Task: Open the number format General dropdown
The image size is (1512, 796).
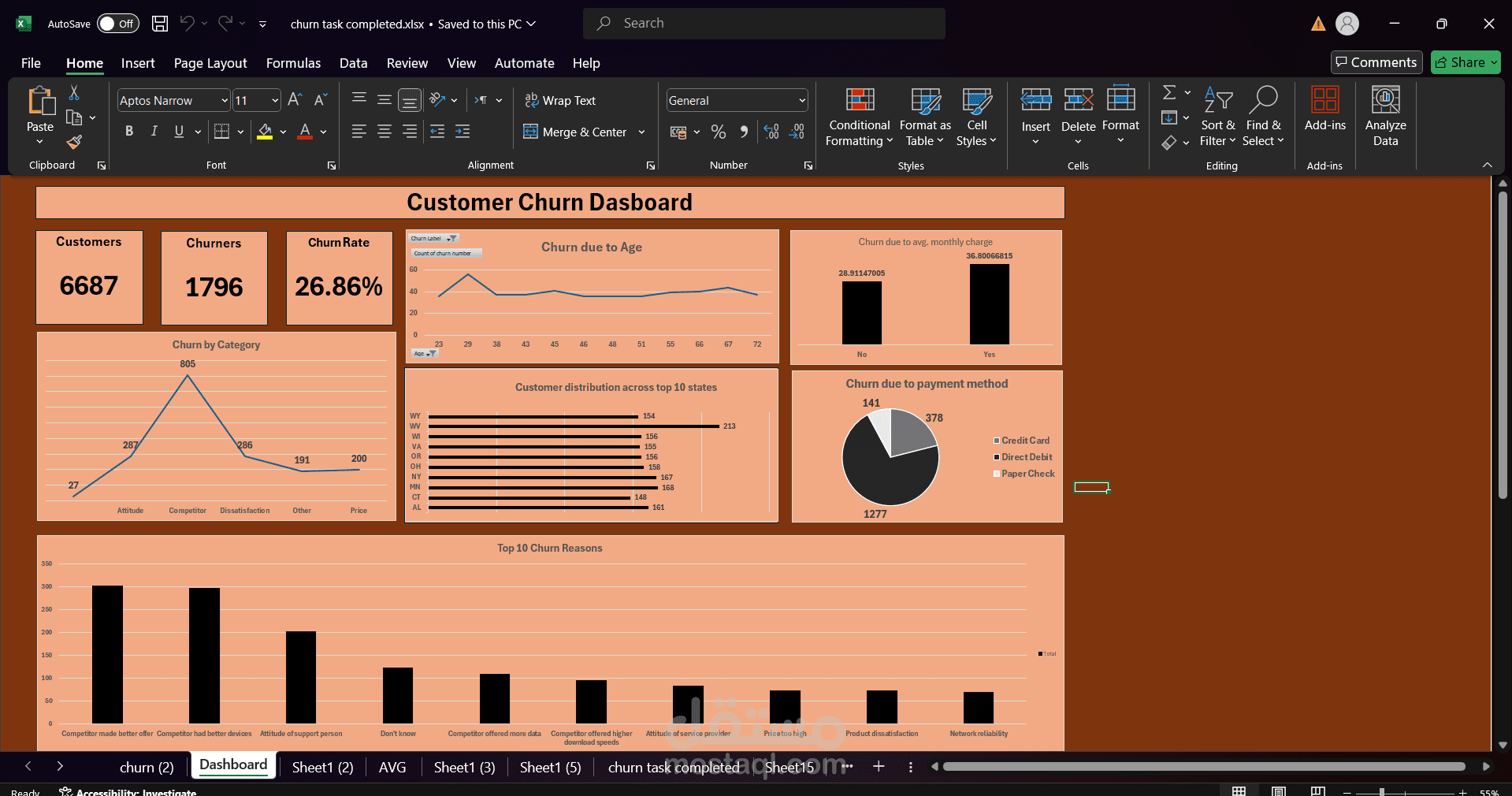Action: (x=801, y=100)
